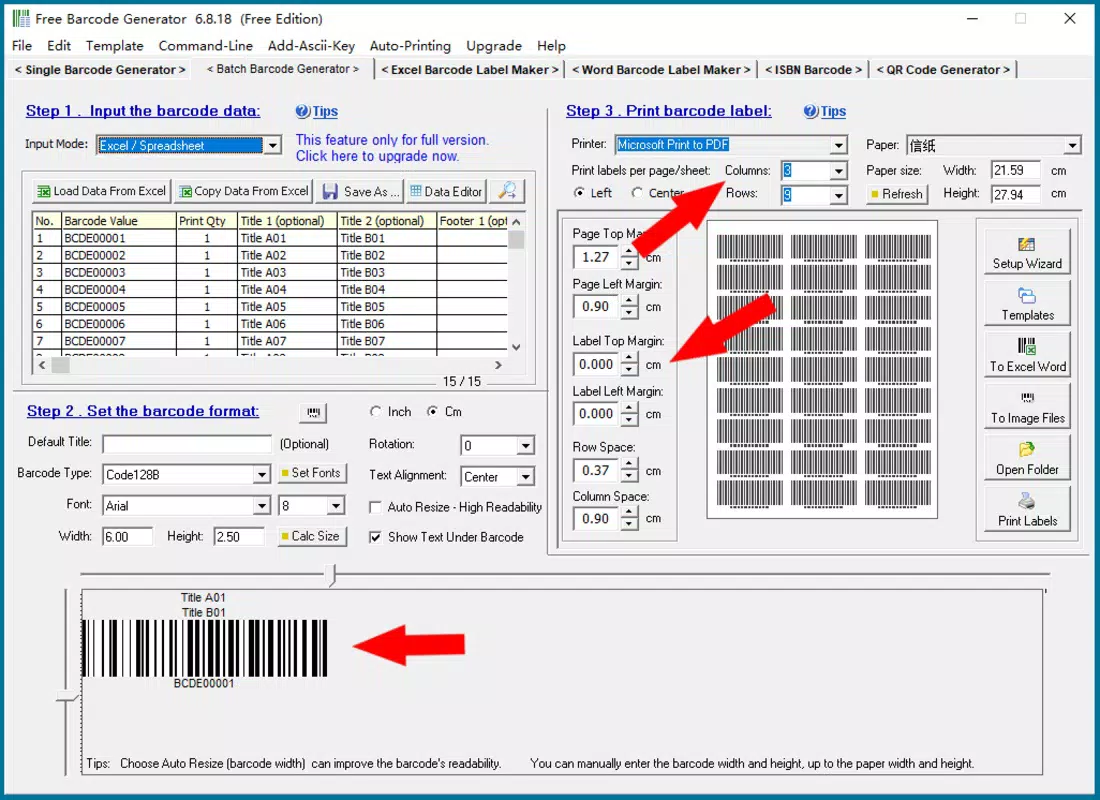Click the Load Data From Excel button
The width and height of the screenshot is (1100, 800).
coord(101,191)
